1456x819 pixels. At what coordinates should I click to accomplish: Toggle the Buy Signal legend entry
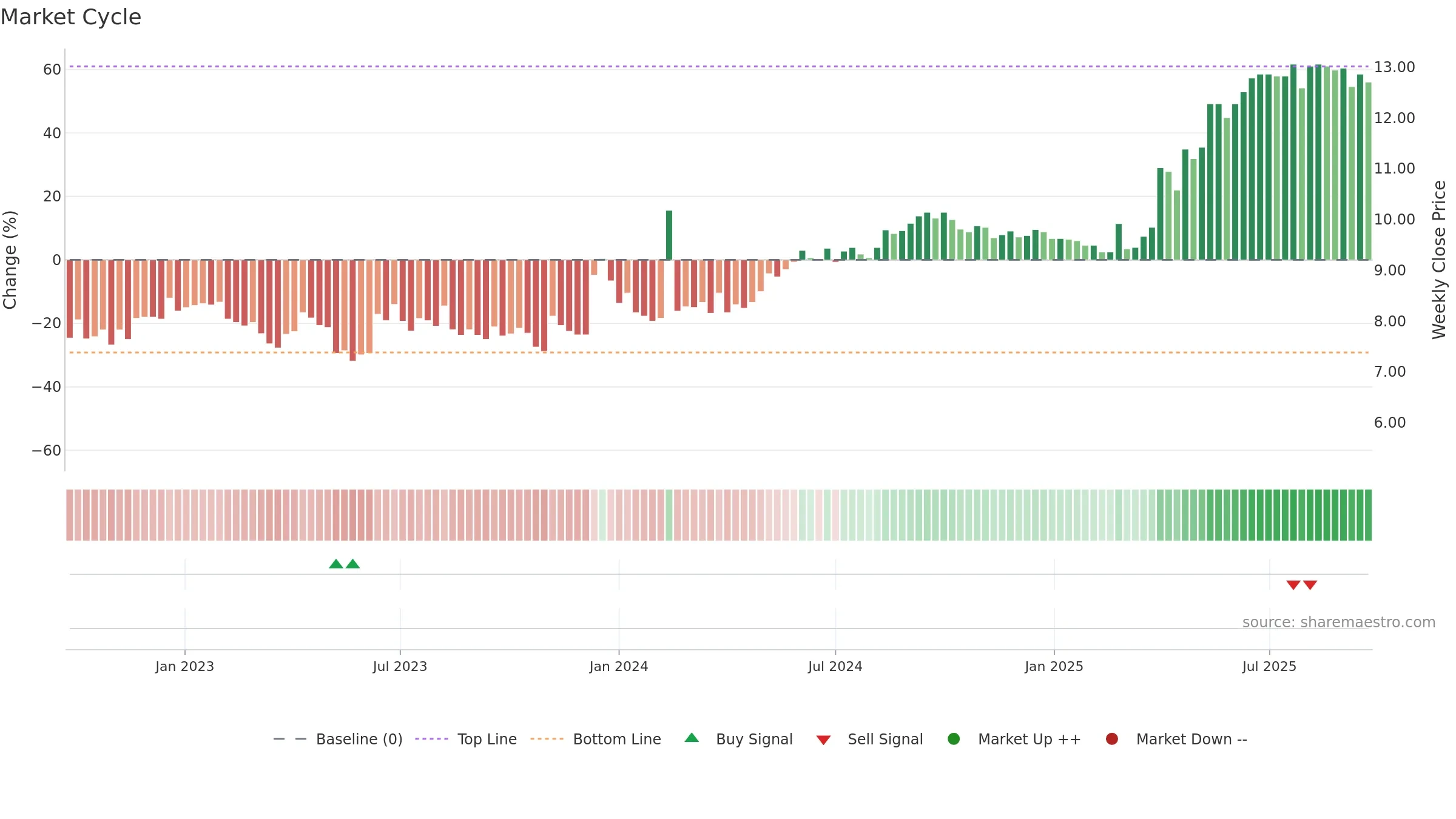pyautogui.click(x=738, y=739)
